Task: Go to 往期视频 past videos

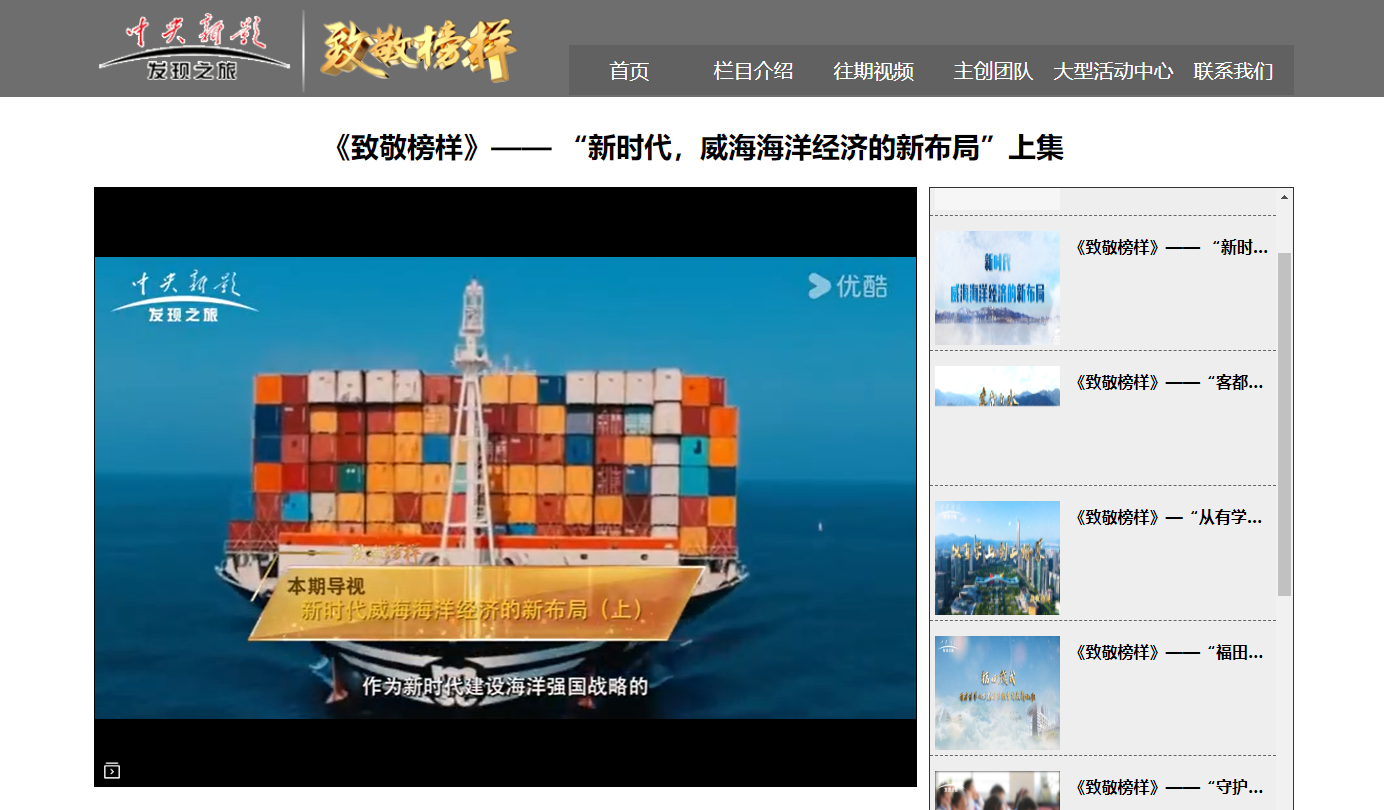Action: click(873, 71)
